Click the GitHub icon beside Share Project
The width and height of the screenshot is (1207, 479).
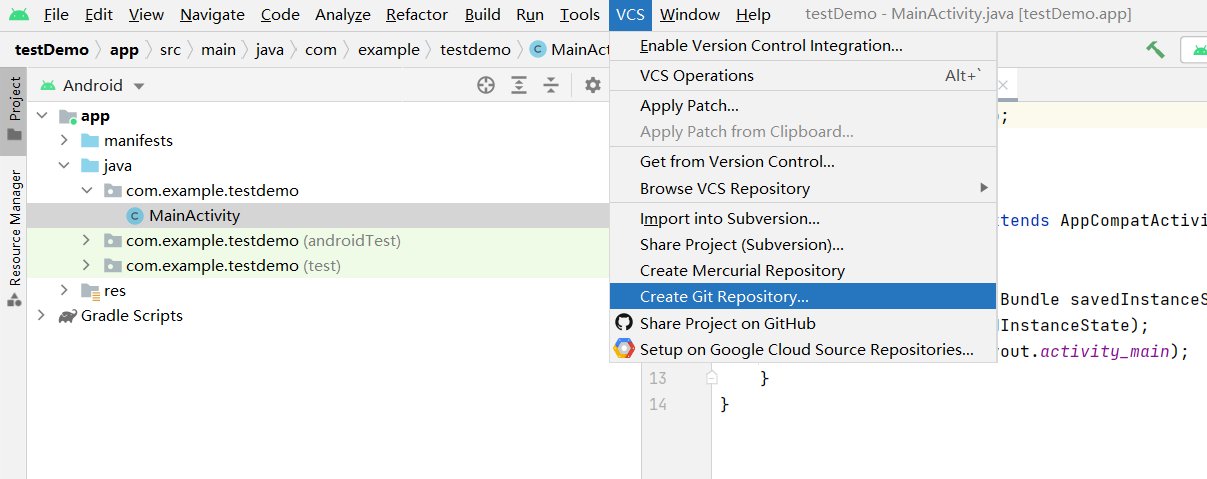coord(624,323)
